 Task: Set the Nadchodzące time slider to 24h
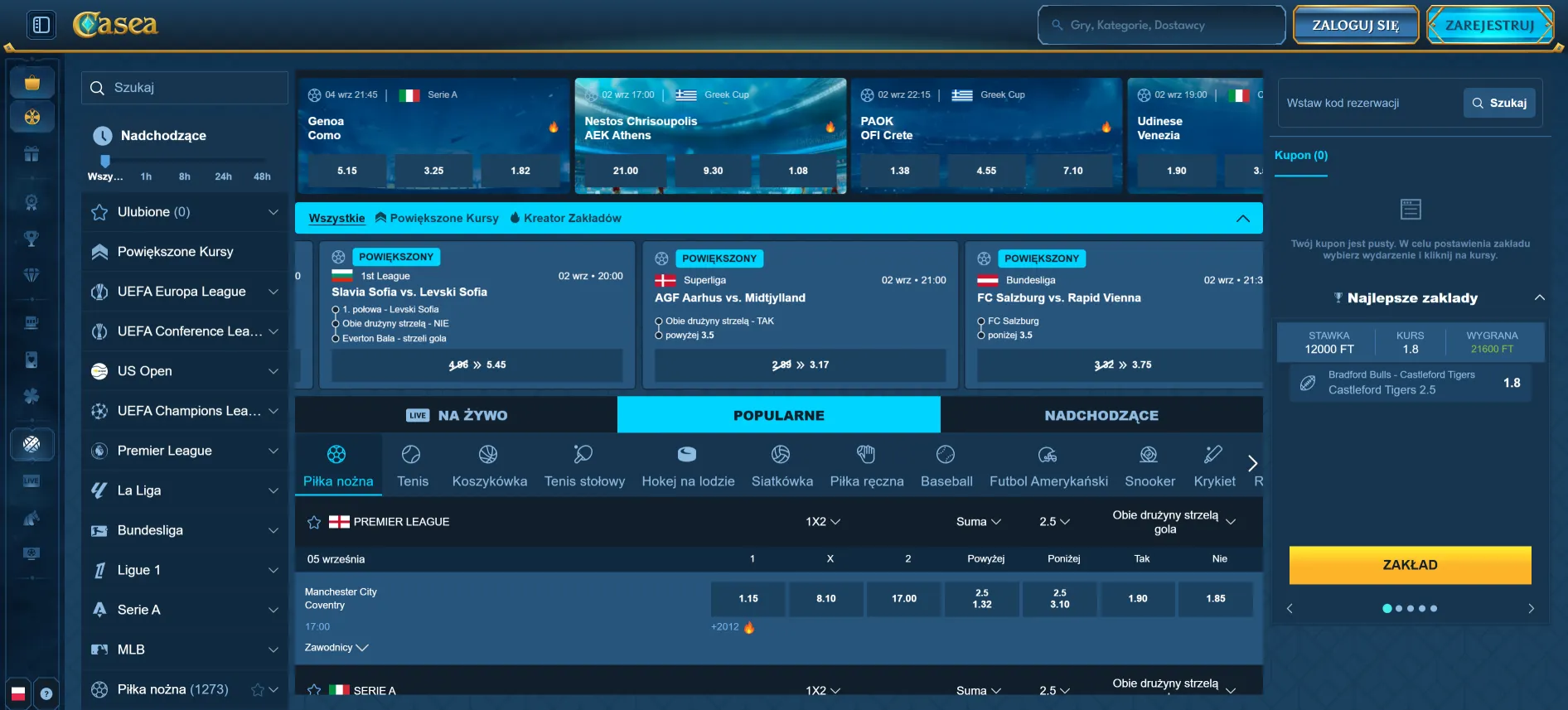[x=223, y=176]
